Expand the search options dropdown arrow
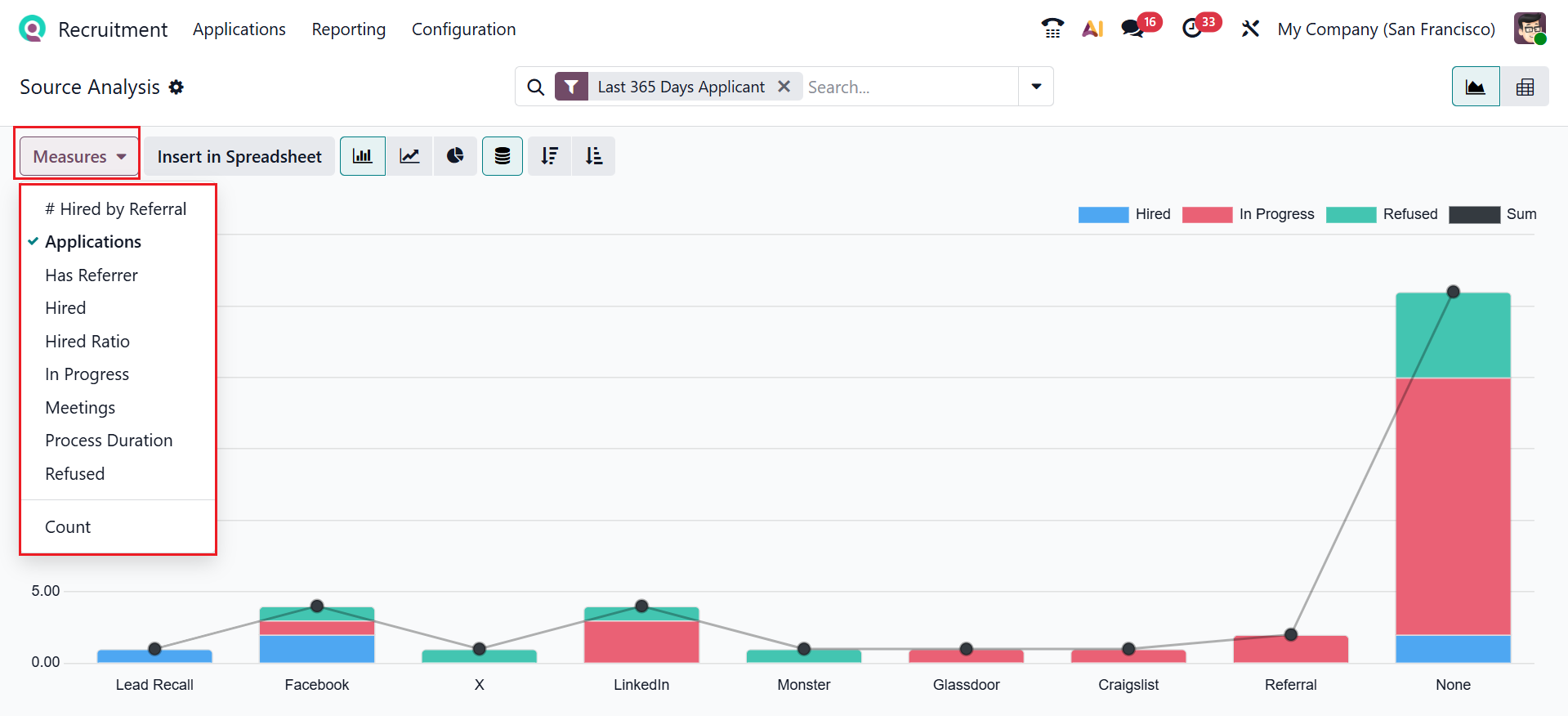The height and width of the screenshot is (716, 1568). click(1036, 87)
